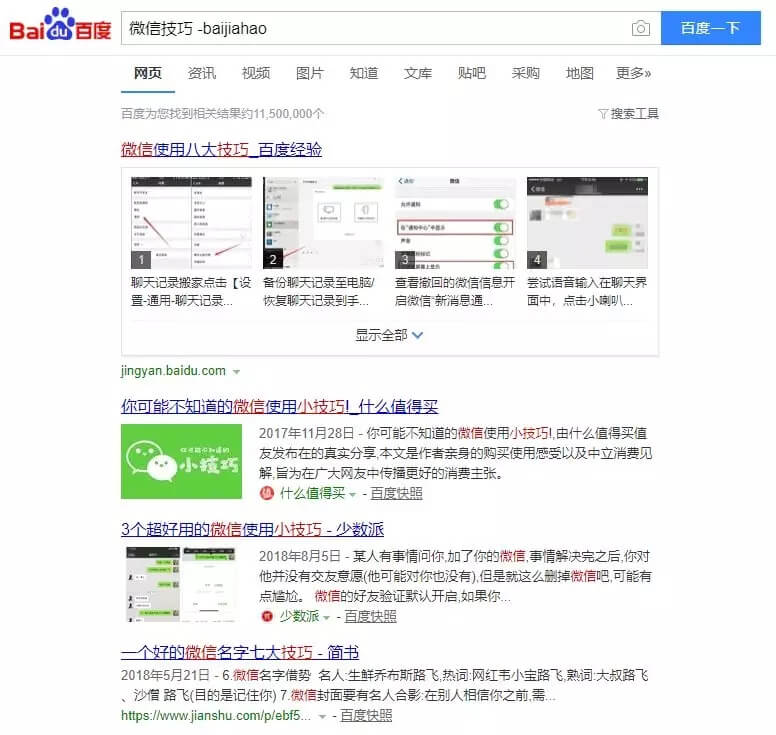This screenshot has width=776, height=735.
Task: Click snippet dated 2017年11月28日
Action: point(455,453)
